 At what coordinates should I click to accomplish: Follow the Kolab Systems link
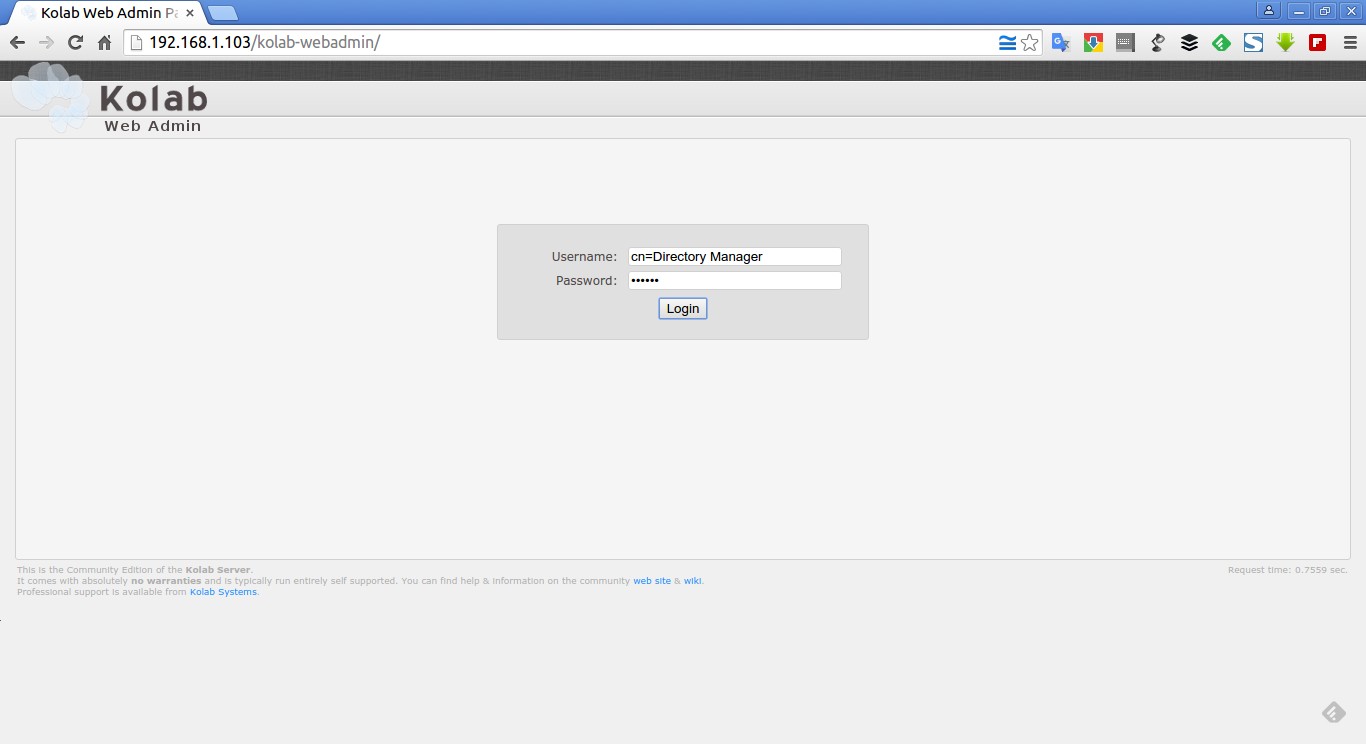[223, 592]
